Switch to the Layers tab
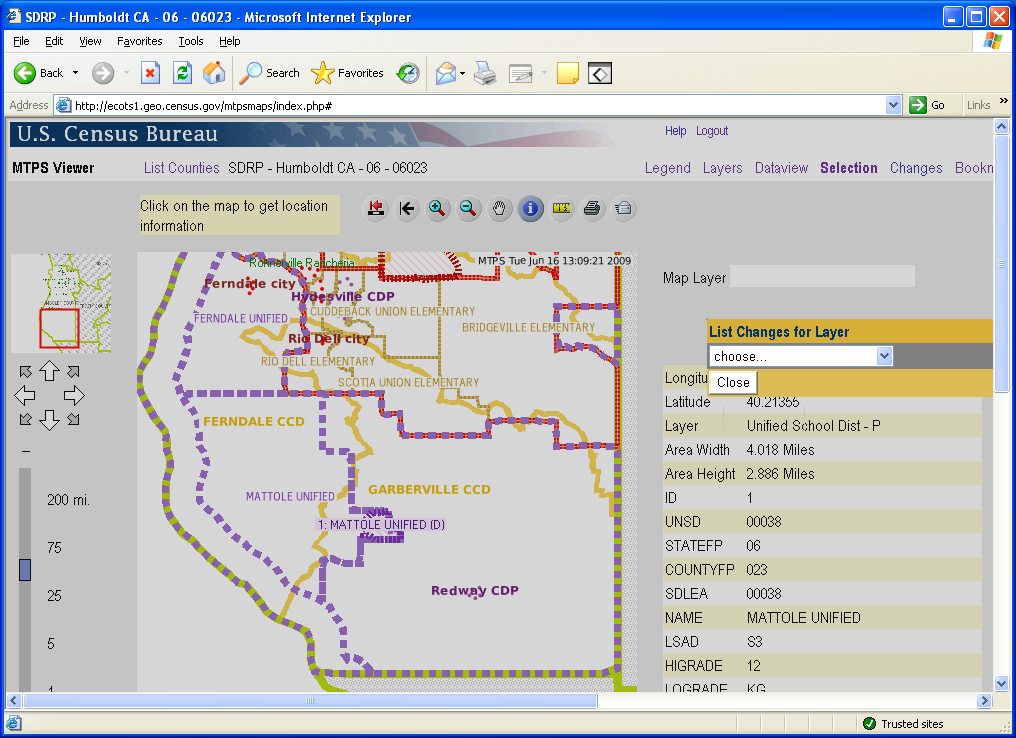Viewport: 1016px width, 738px height. click(722, 168)
